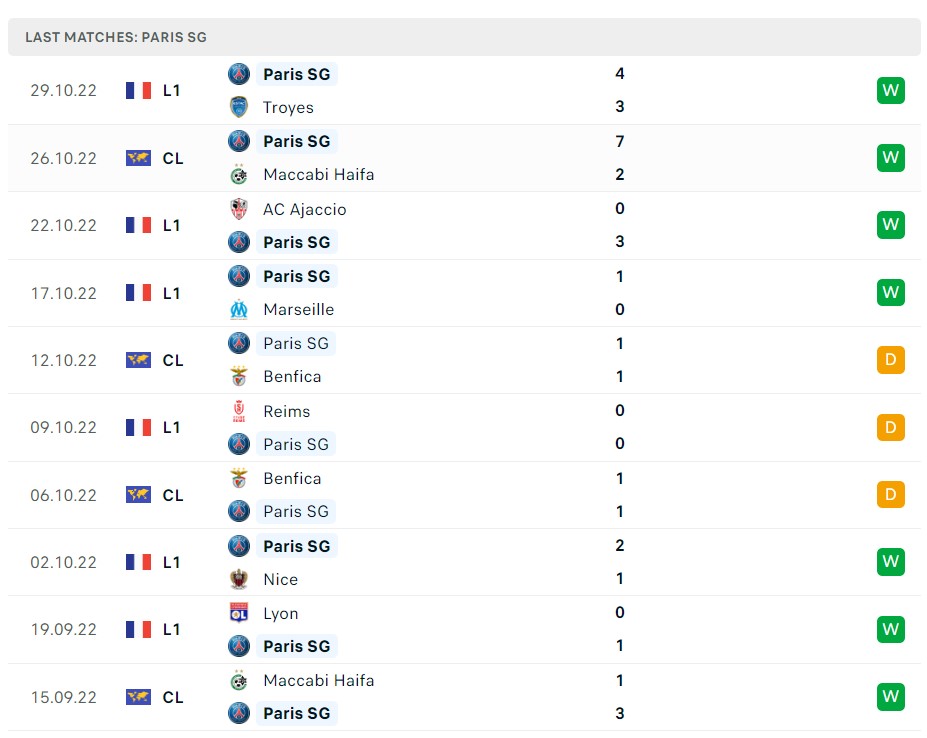927x738 pixels.
Task: Click the score 7 in the Maccabi Haifa match
Action: (x=619, y=141)
